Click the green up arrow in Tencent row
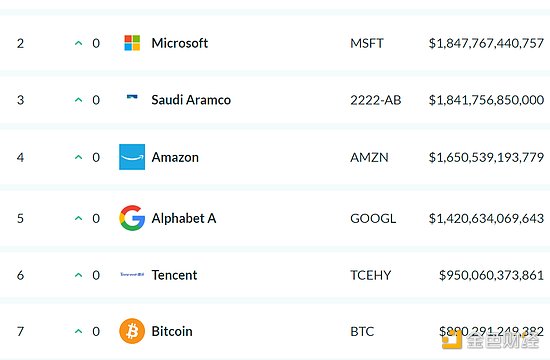Screen dimensions: 550x360 [x=79, y=275]
